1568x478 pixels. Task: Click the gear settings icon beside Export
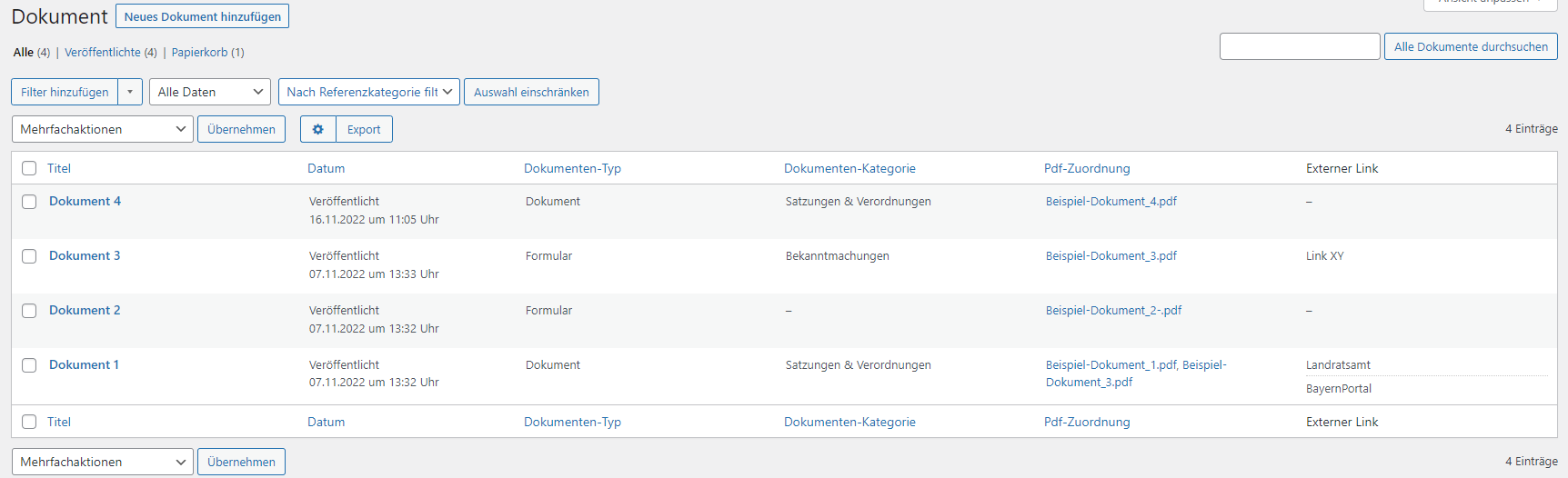(x=317, y=129)
